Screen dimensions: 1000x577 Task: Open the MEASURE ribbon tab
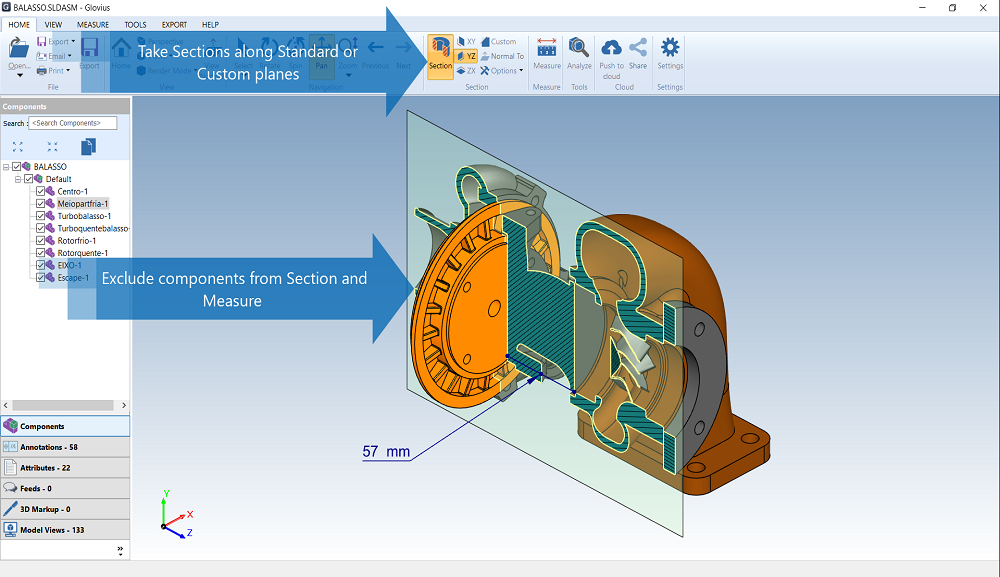pos(93,25)
